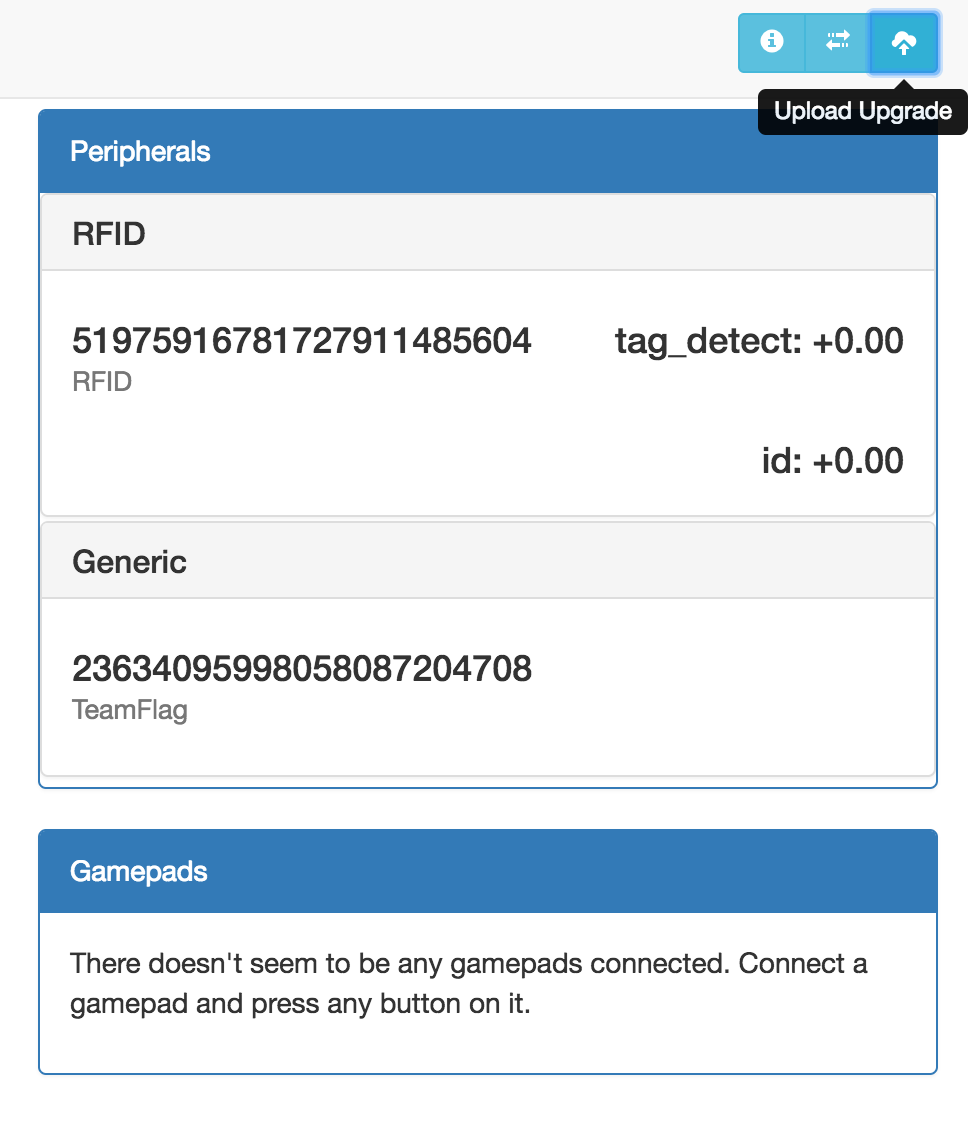This screenshot has width=968, height=1127.
Task: Collapse the RFID section header
Action: click(488, 234)
